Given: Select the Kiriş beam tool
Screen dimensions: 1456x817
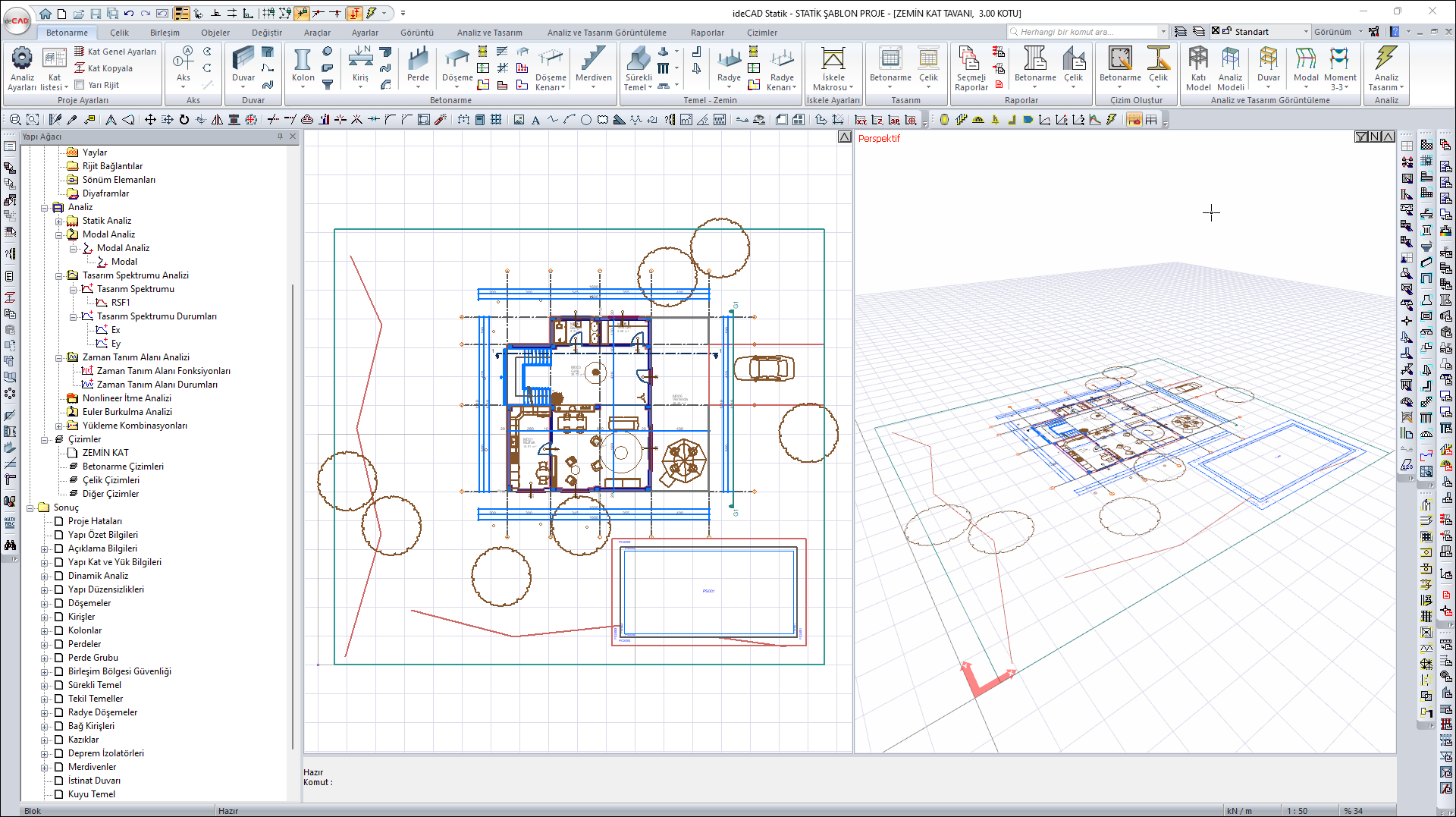Looking at the screenshot, I should (360, 61).
